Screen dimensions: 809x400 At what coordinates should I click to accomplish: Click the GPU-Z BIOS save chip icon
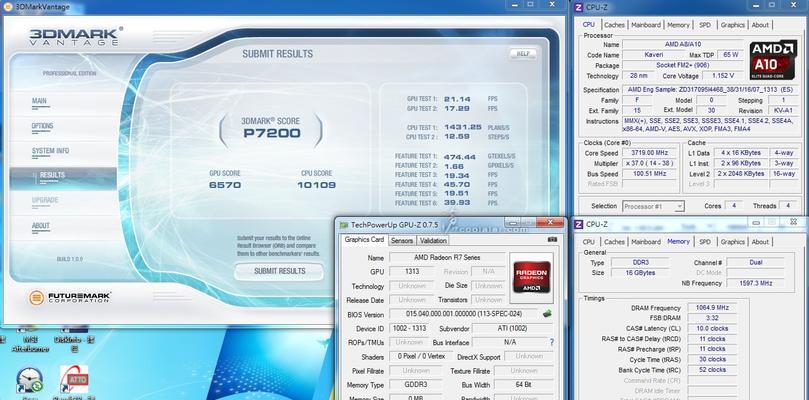[547, 313]
